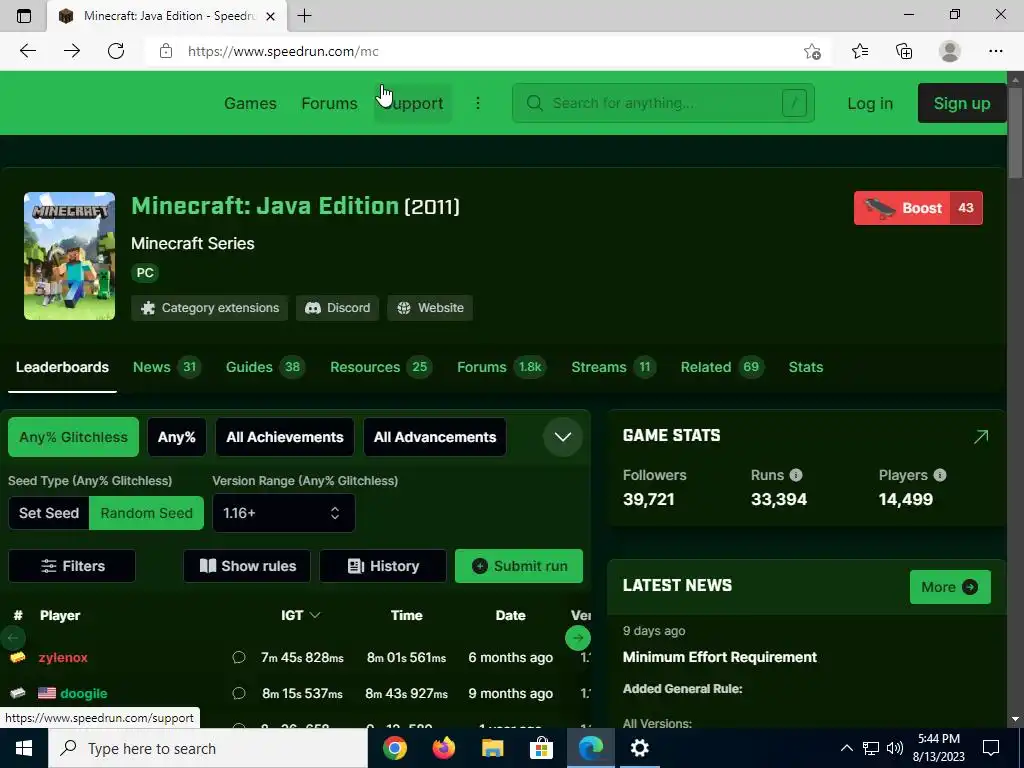Screen dimensions: 1024x768
Task: Select the Set Seed option
Action: pyautogui.click(x=49, y=513)
